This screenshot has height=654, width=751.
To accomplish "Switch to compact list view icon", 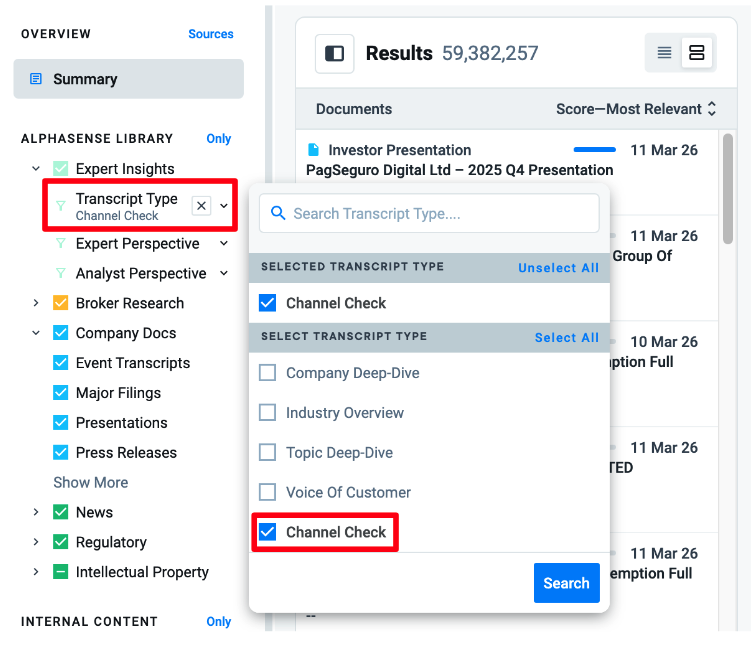I will click(664, 53).
